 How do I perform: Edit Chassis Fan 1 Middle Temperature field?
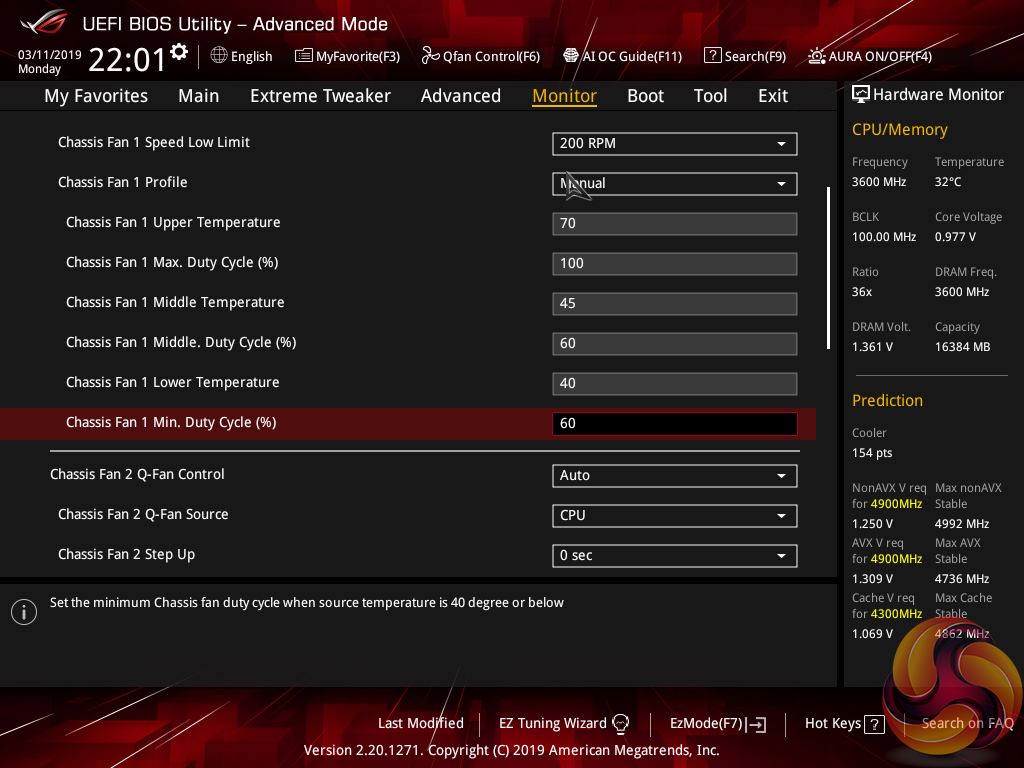tap(675, 303)
